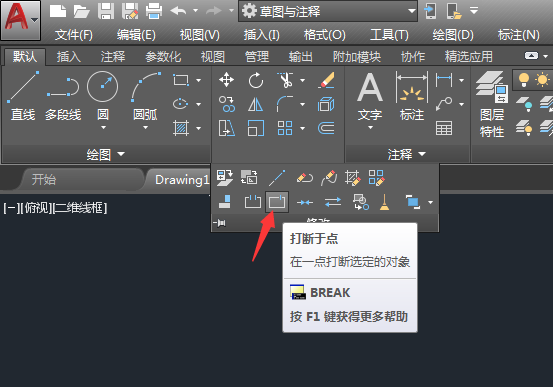Click the Join tool
The image size is (553, 387).
[305, 202]
